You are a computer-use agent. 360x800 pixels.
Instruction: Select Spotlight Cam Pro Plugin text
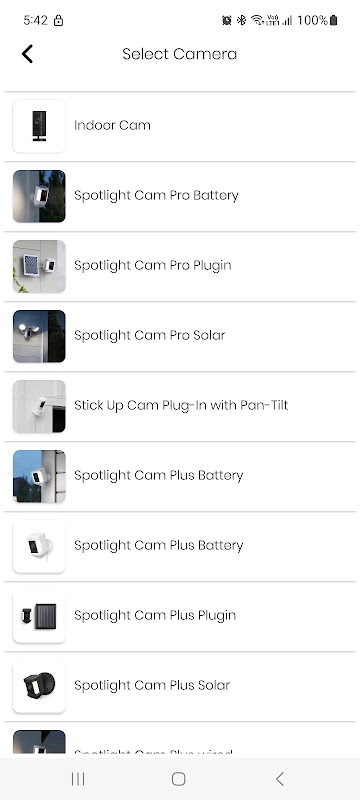click(x=152, y=265)
